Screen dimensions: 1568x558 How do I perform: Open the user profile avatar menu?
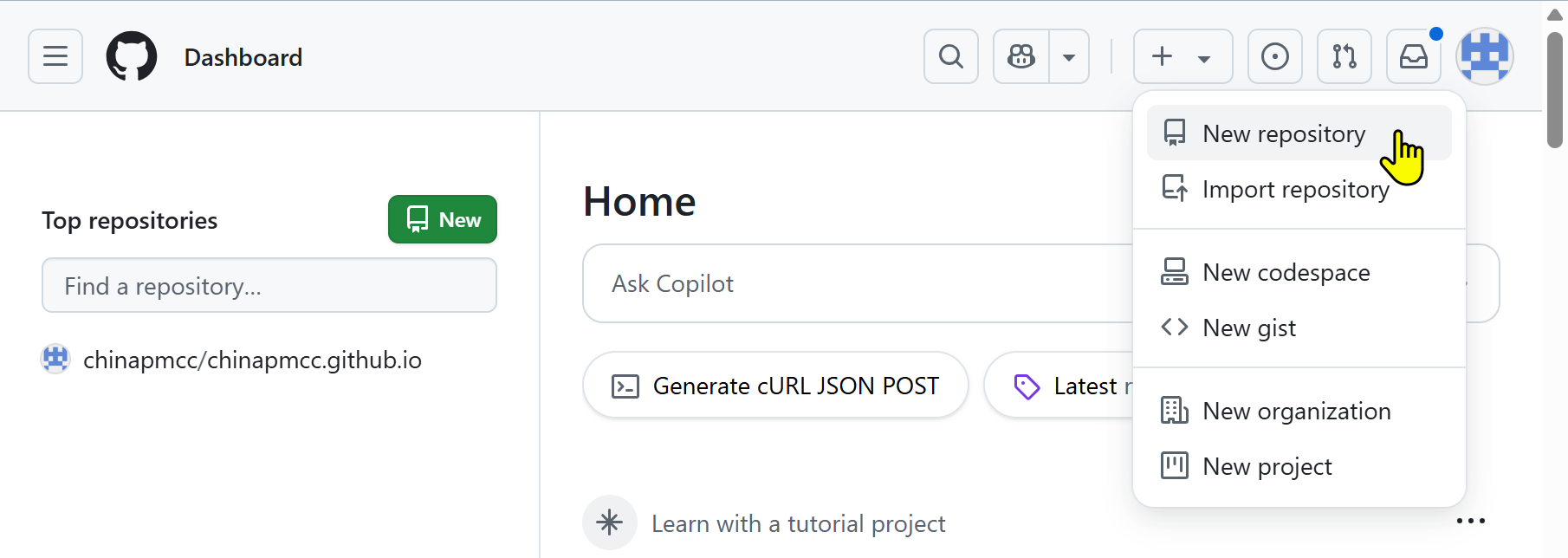(x=1485, y=56)
